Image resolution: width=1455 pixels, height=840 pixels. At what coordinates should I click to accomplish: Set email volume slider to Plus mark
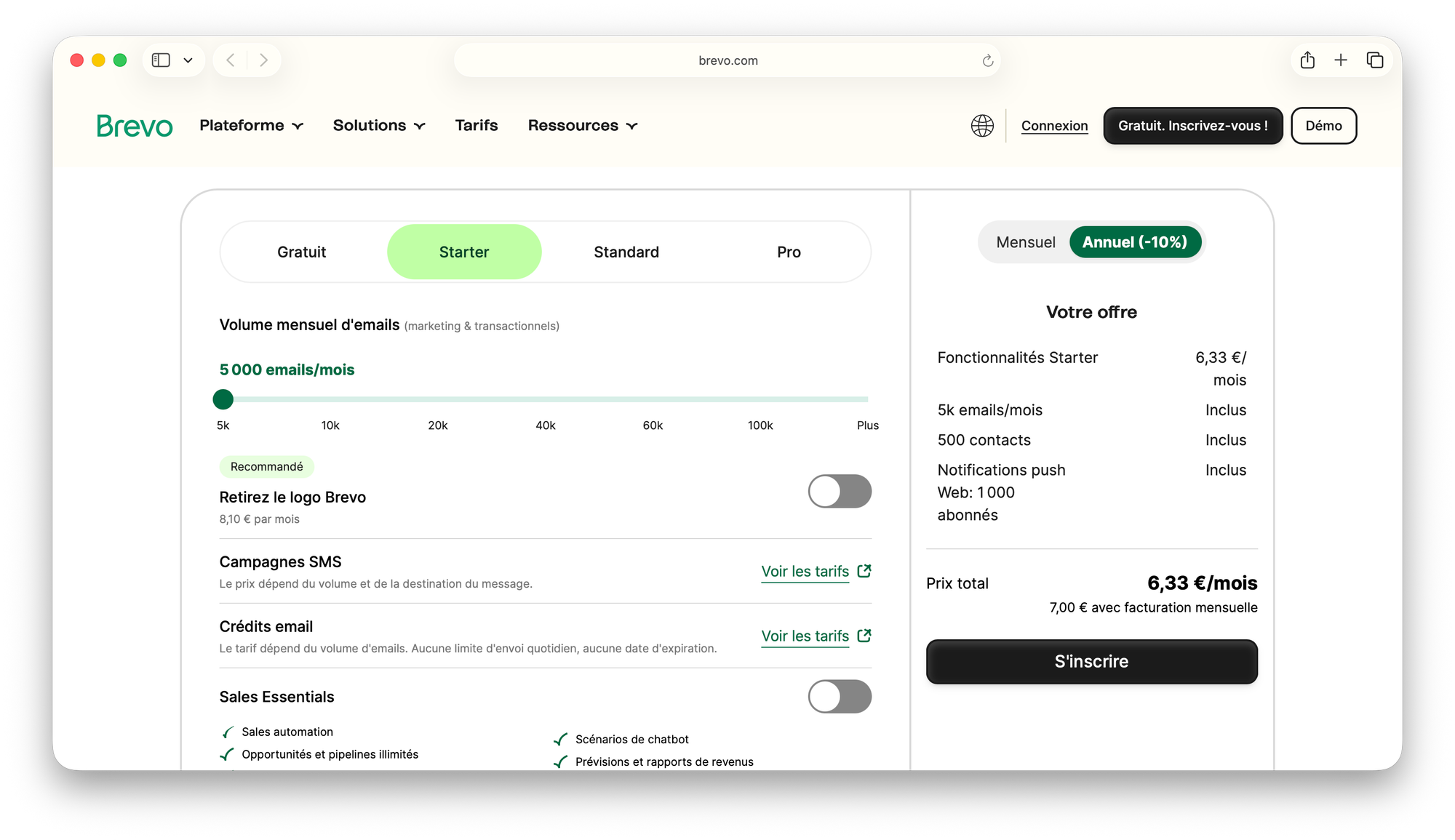point(867,399)
